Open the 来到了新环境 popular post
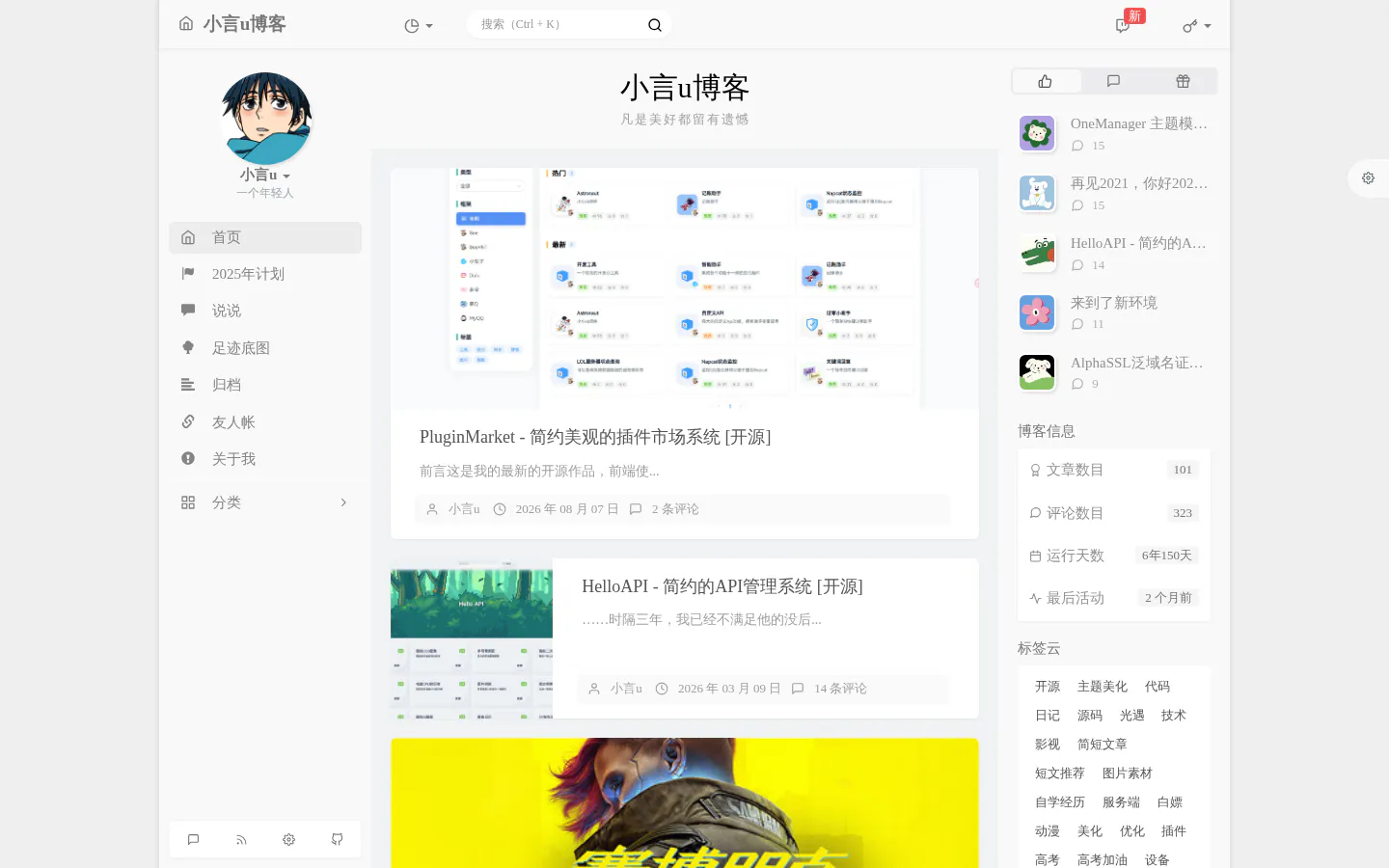1389x868 pixels. pos(1114,303)
